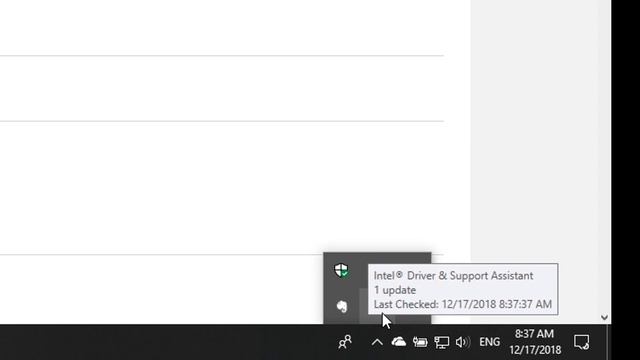The image size is (640, 360).
Task: Open the People icon on taskbar
Action: point(345,342)
